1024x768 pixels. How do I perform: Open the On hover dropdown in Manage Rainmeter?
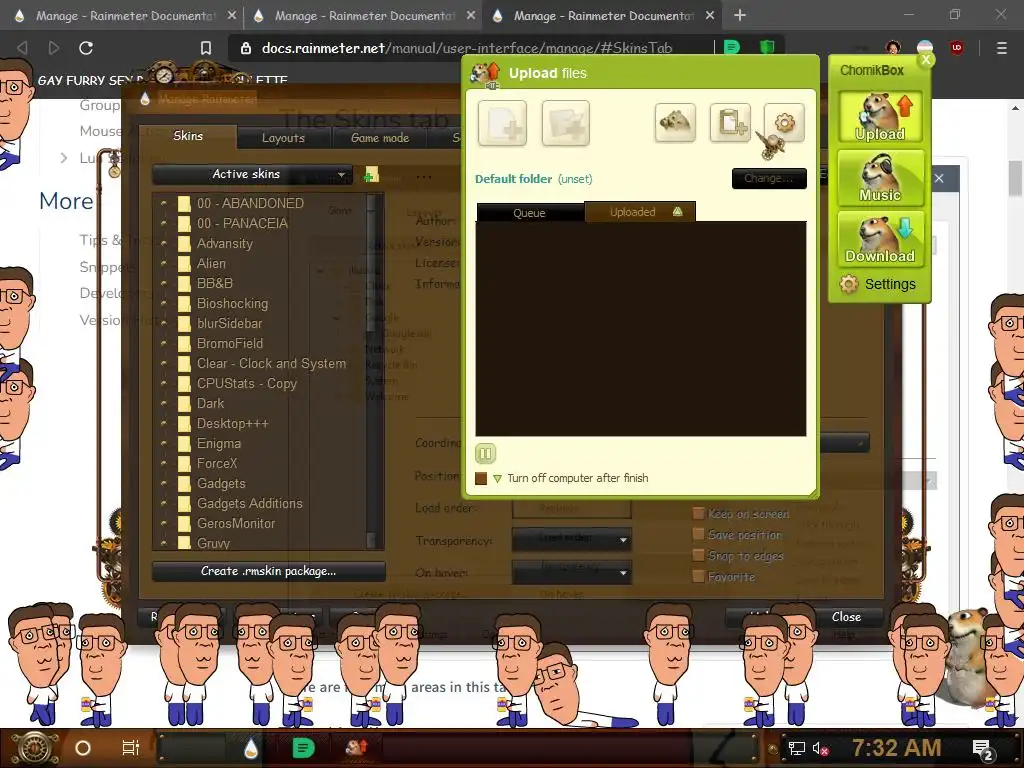point(571,572)
